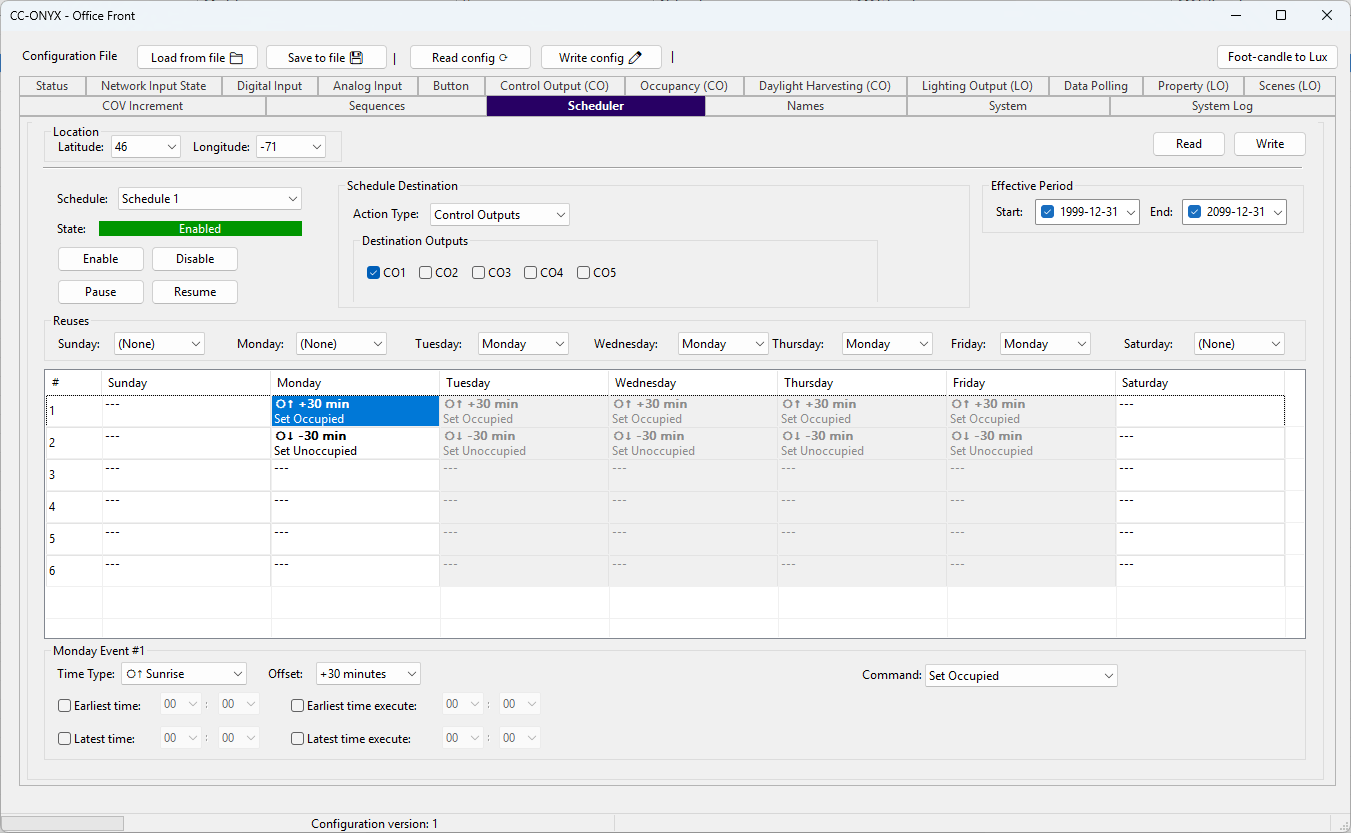Switch to the Sequences tab
The width and height of the screenshot is (1351, 833).
tap(377, 106)
